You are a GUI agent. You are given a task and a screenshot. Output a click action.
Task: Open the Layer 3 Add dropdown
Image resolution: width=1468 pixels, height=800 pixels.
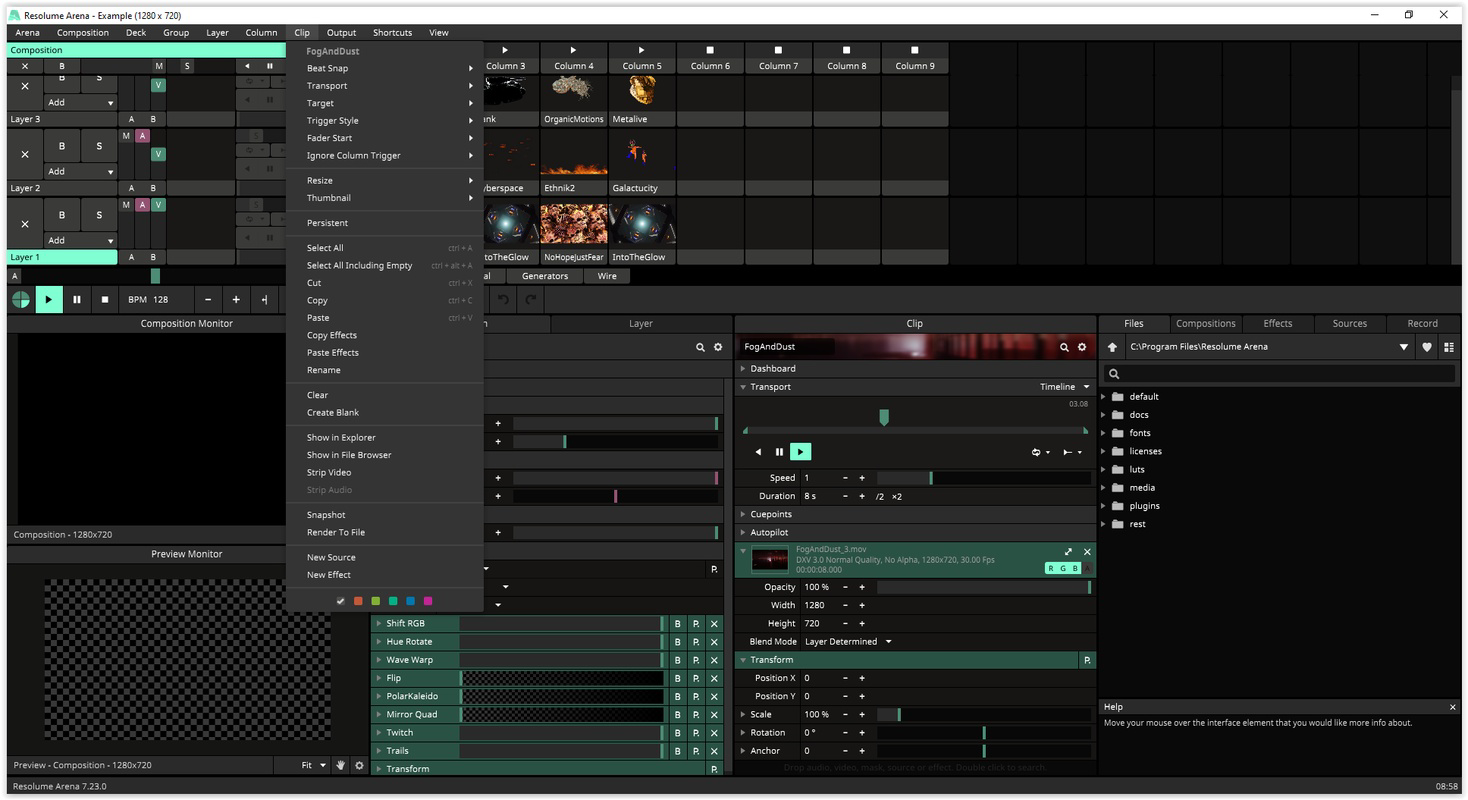[x=80, y=102]
